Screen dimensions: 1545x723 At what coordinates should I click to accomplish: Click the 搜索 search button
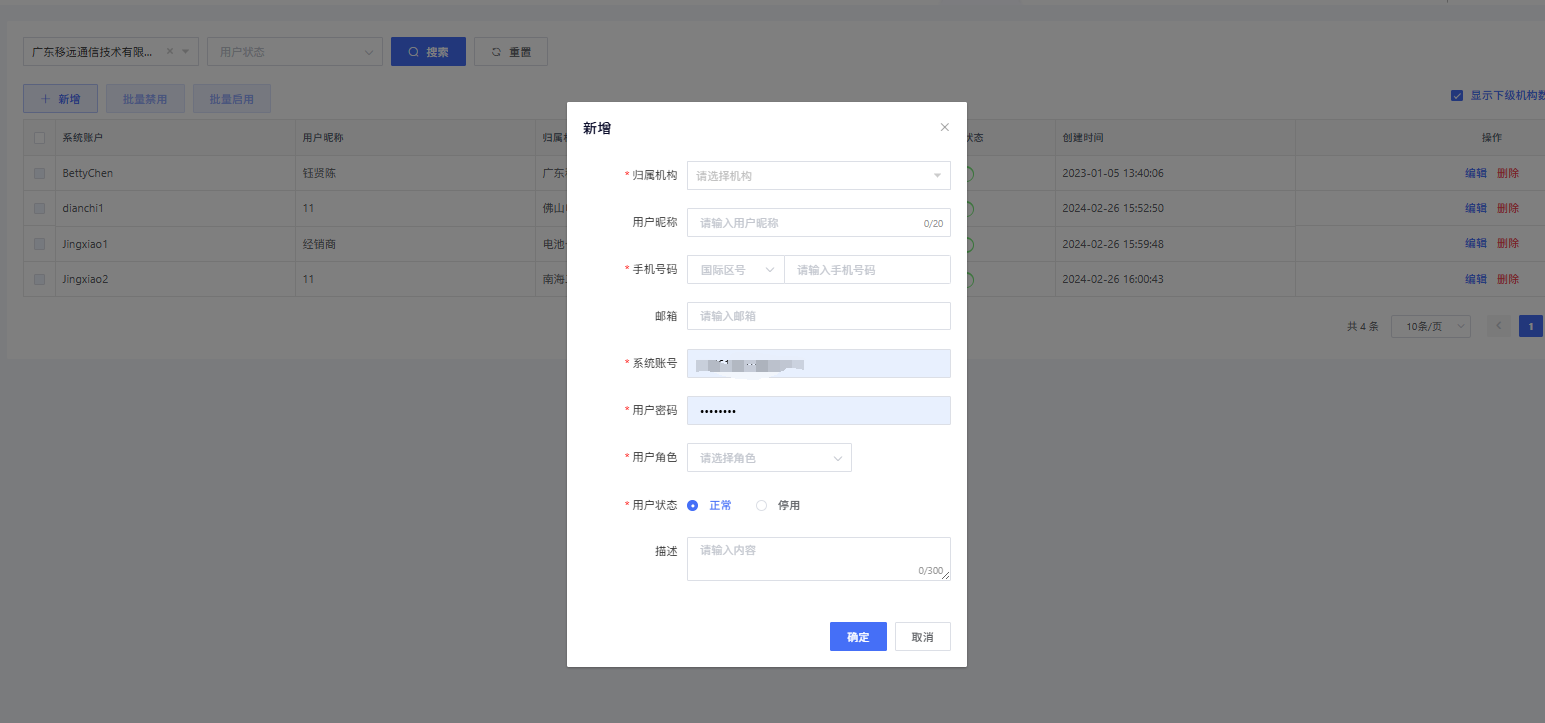(428, 52)
